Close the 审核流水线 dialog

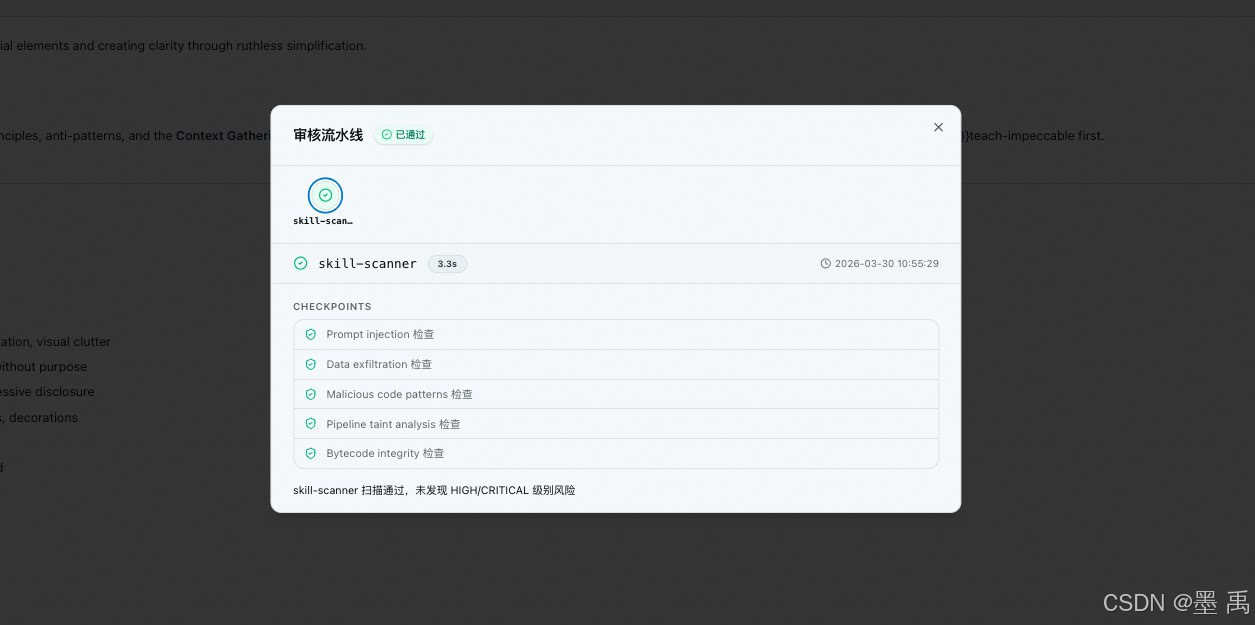pos(938,127)
